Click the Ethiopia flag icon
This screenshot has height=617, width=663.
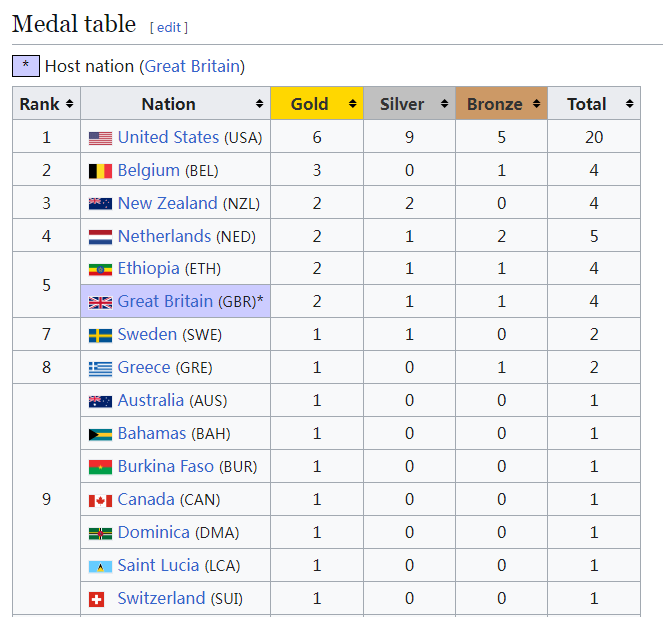[x=100, y=270]
